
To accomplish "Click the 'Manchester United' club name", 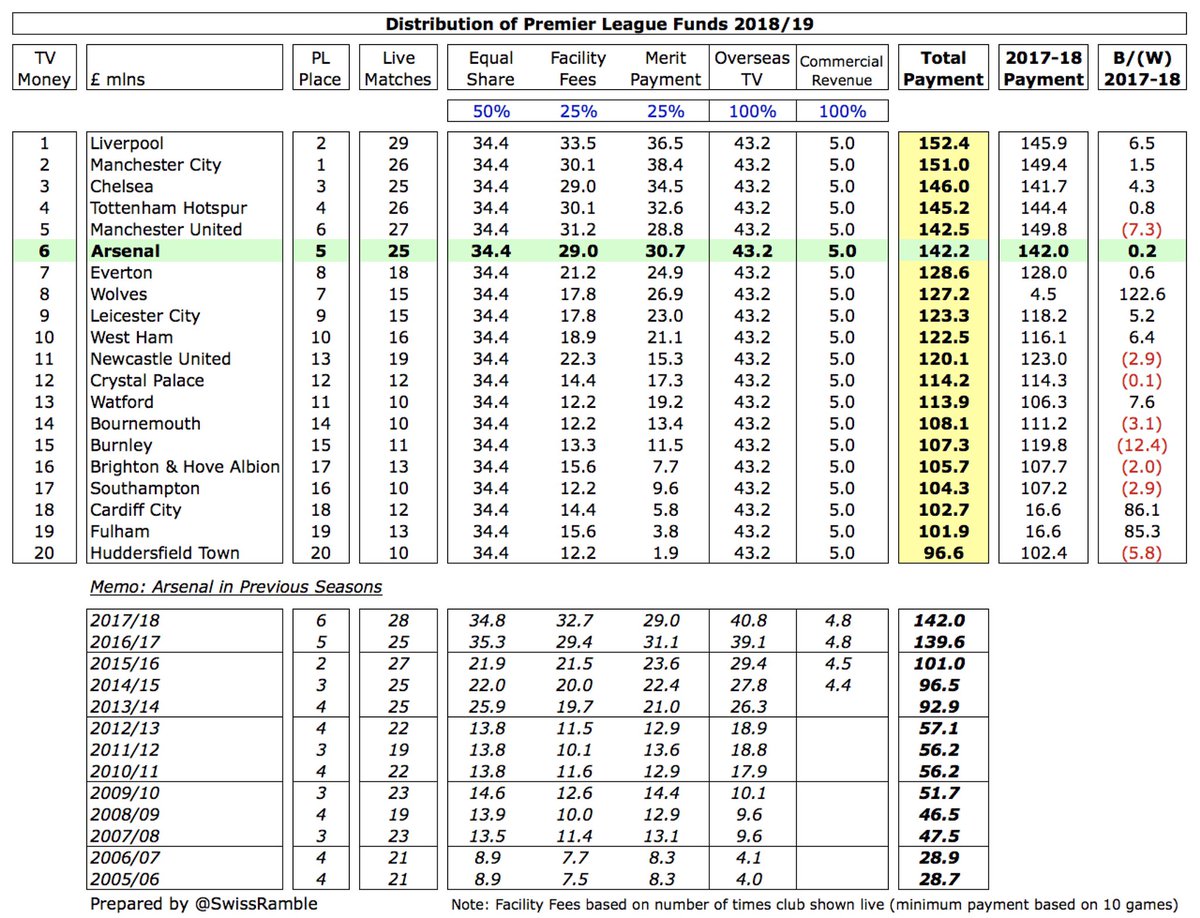I will point(165,229).
